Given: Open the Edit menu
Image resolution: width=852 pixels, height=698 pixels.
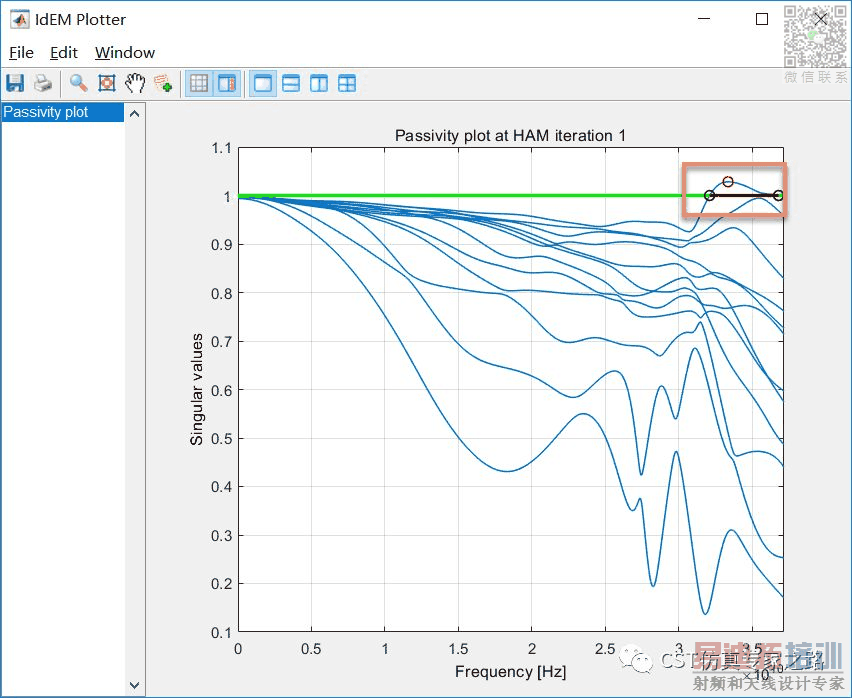Looking at the screenshot, I should (x=64, y=53).
